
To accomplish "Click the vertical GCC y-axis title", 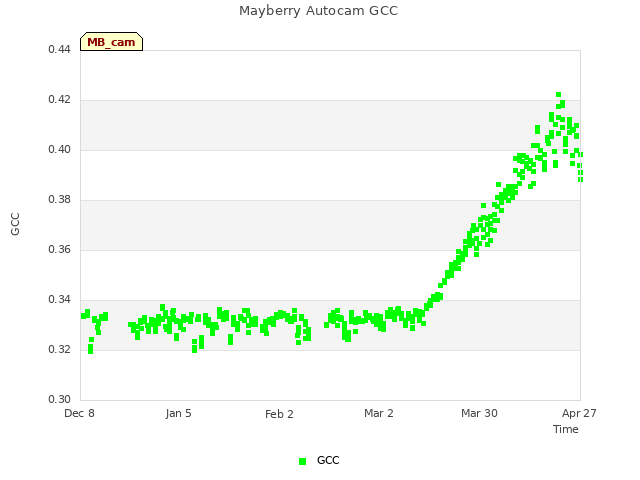I will coord(15,224).
